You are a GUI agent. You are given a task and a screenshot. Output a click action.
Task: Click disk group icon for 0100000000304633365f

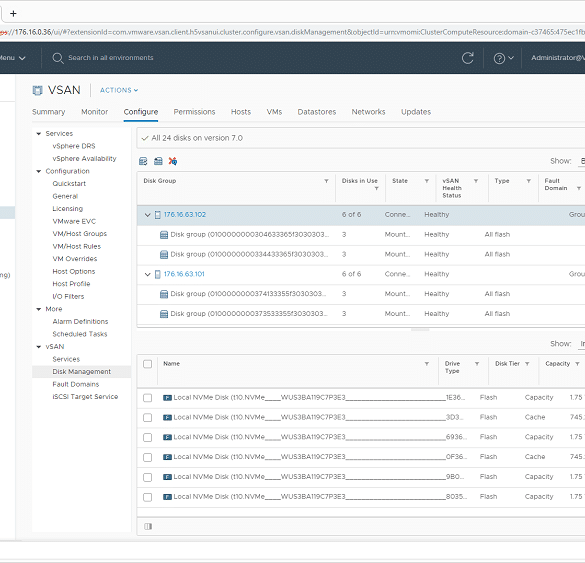(x=163, y=235)
